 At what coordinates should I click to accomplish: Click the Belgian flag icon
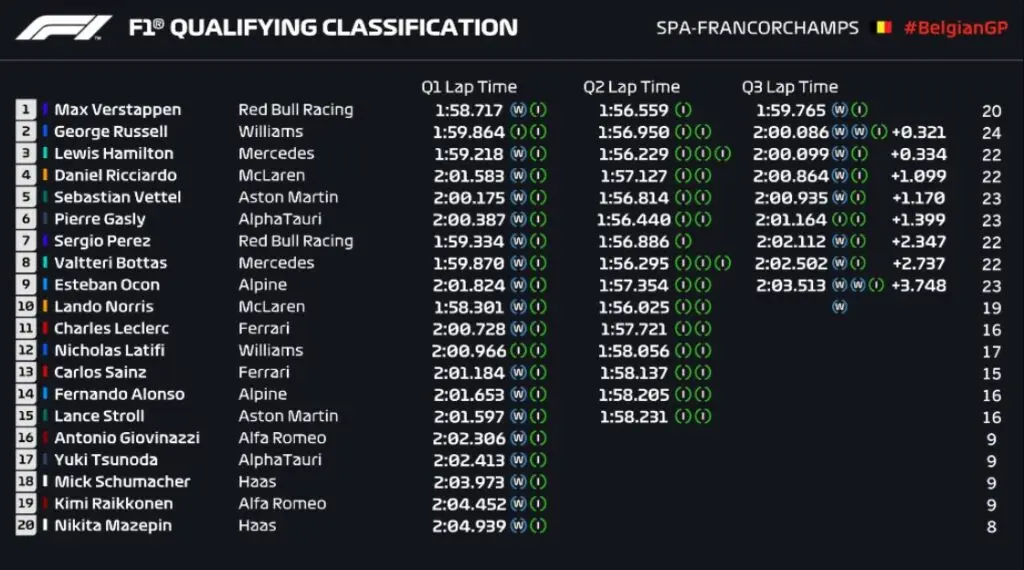[x=883, y=28]
